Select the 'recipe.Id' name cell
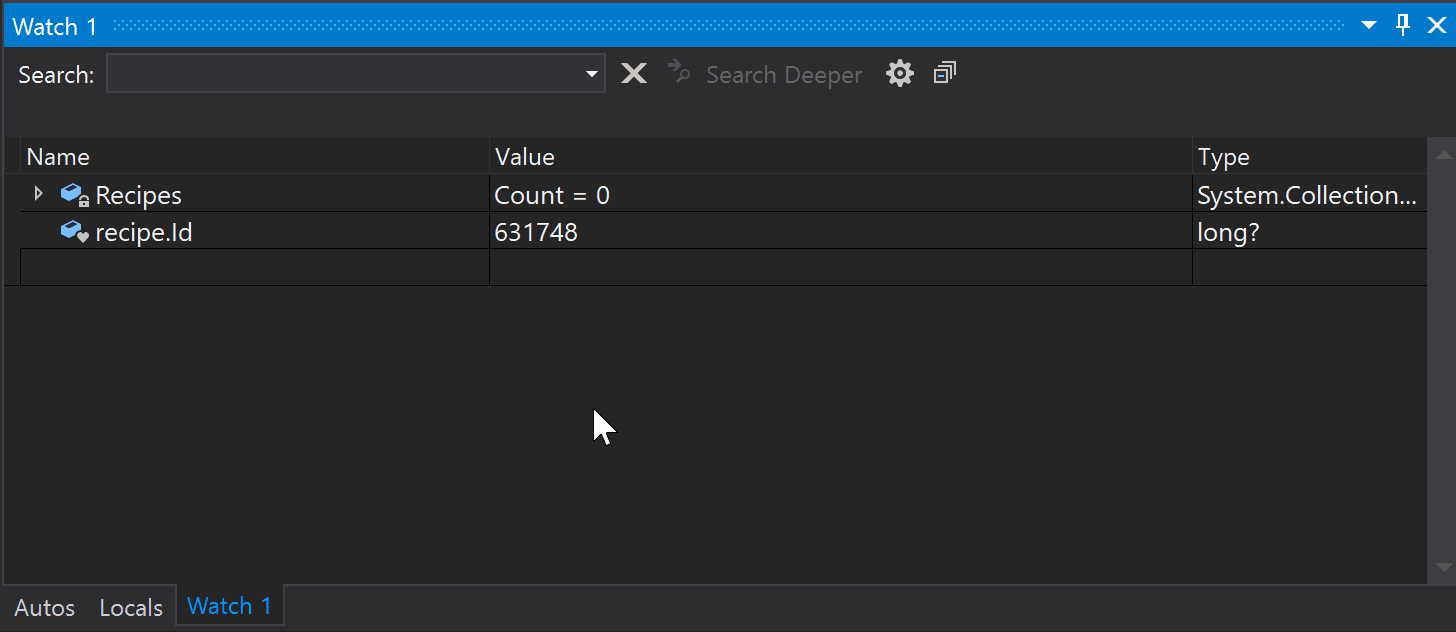 pyautogui.click(x=255, y=231)
